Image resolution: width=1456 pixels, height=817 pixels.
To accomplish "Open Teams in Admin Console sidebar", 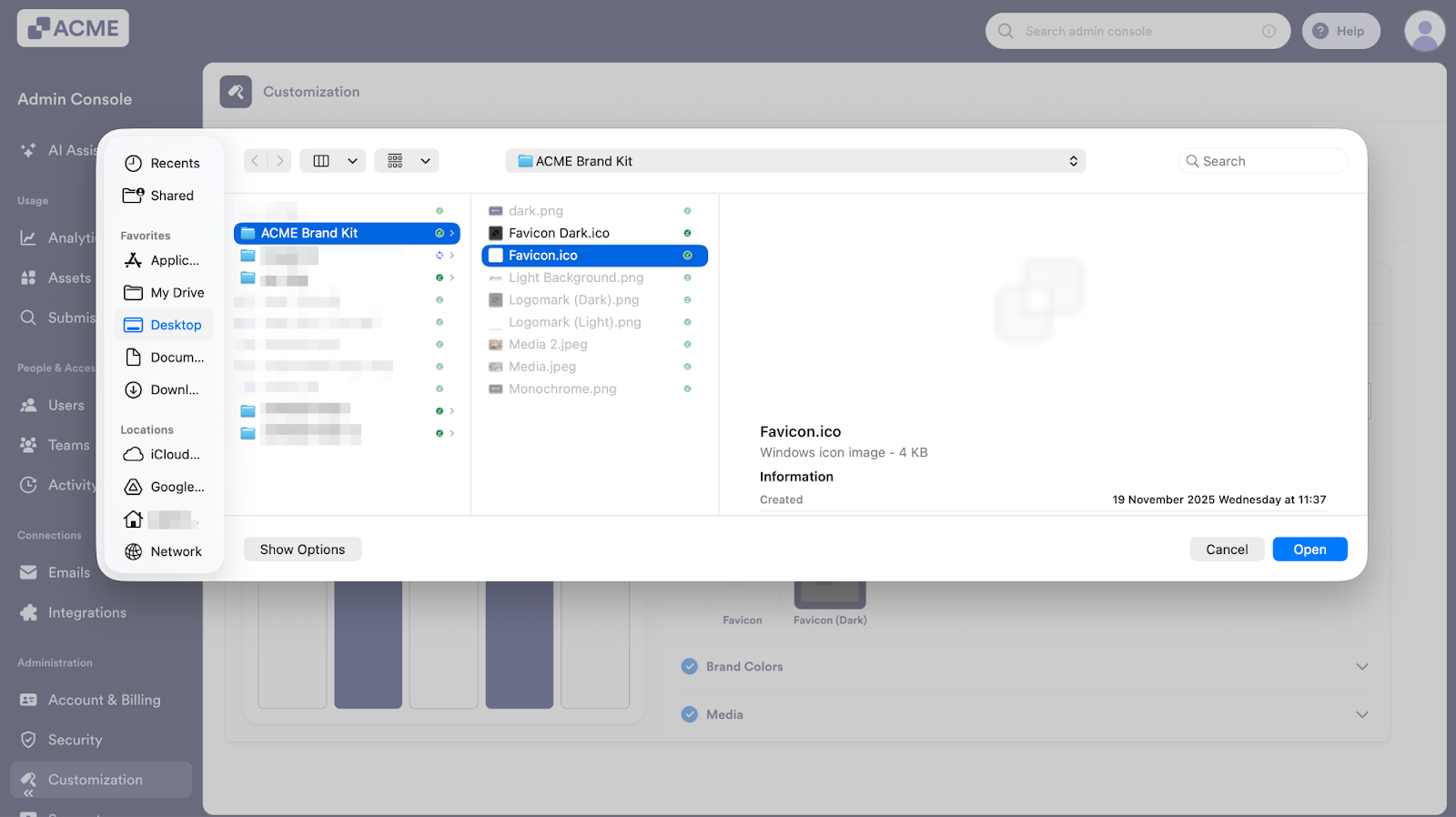I will (55, 445).
